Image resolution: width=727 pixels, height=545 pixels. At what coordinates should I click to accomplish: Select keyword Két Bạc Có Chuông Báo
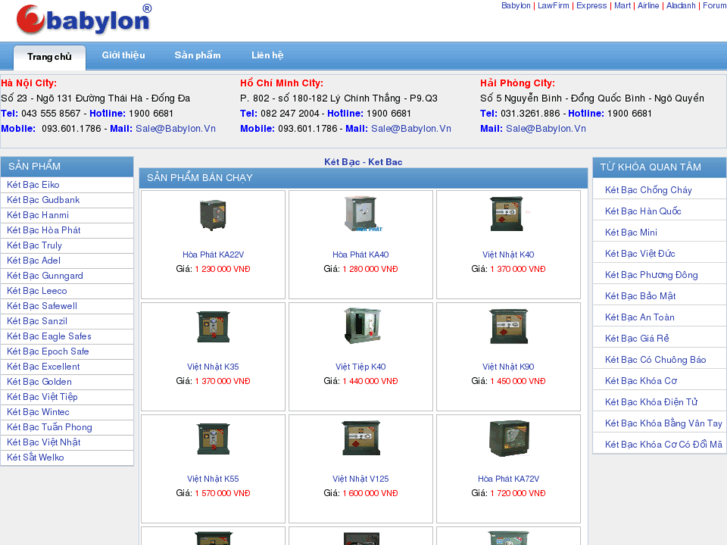pyautogui.click(x=656, y=360)
